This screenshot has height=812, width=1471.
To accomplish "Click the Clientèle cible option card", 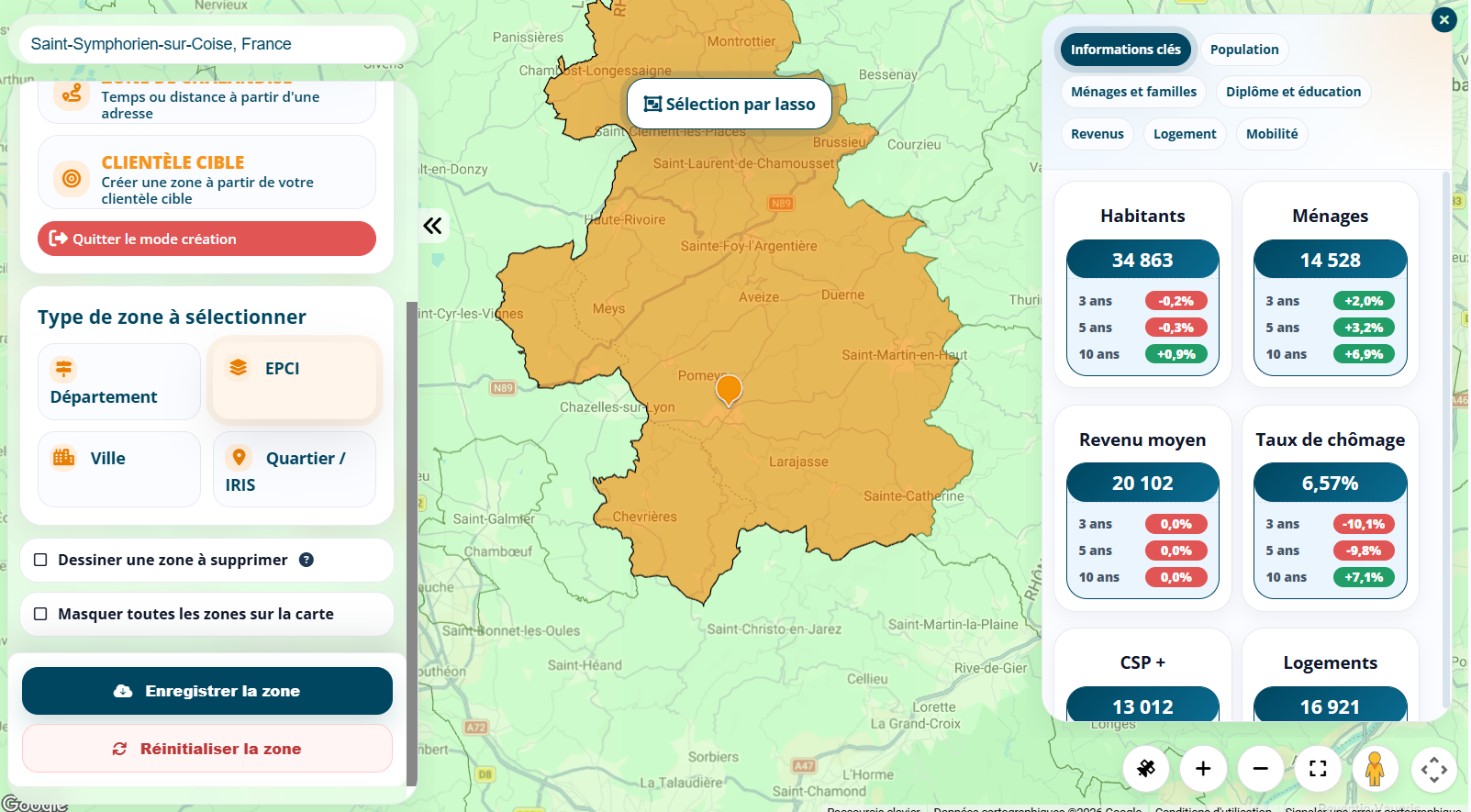I will coord(207,172).
